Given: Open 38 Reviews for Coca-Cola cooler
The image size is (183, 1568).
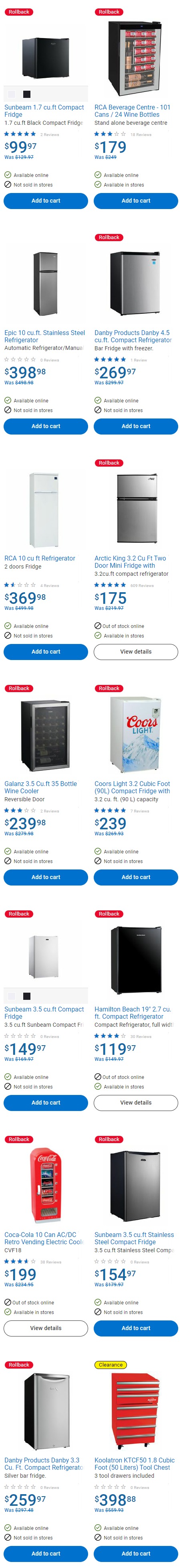Looking at the screenshot, I should [51, 1262].
